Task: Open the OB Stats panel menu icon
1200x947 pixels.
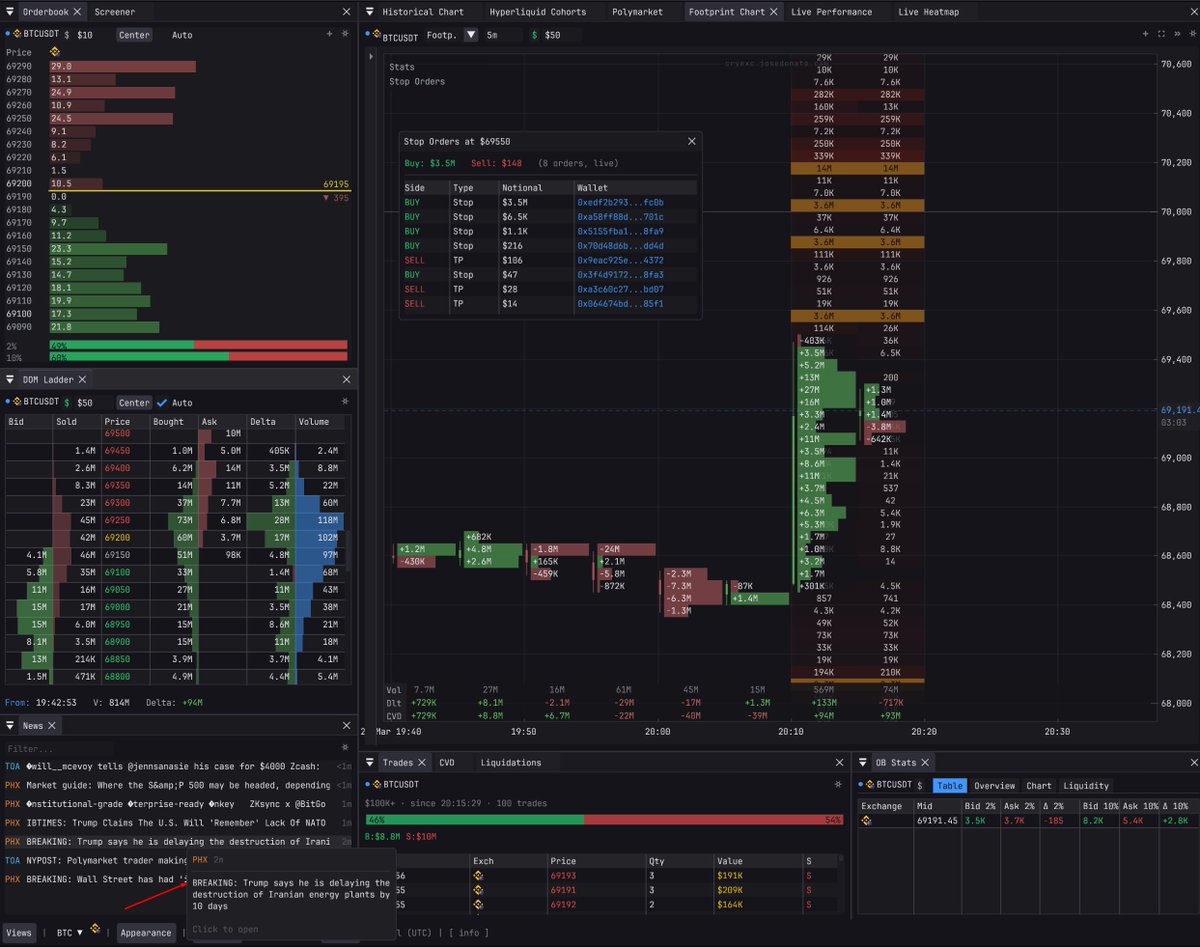Action: (x=864, y=762)
